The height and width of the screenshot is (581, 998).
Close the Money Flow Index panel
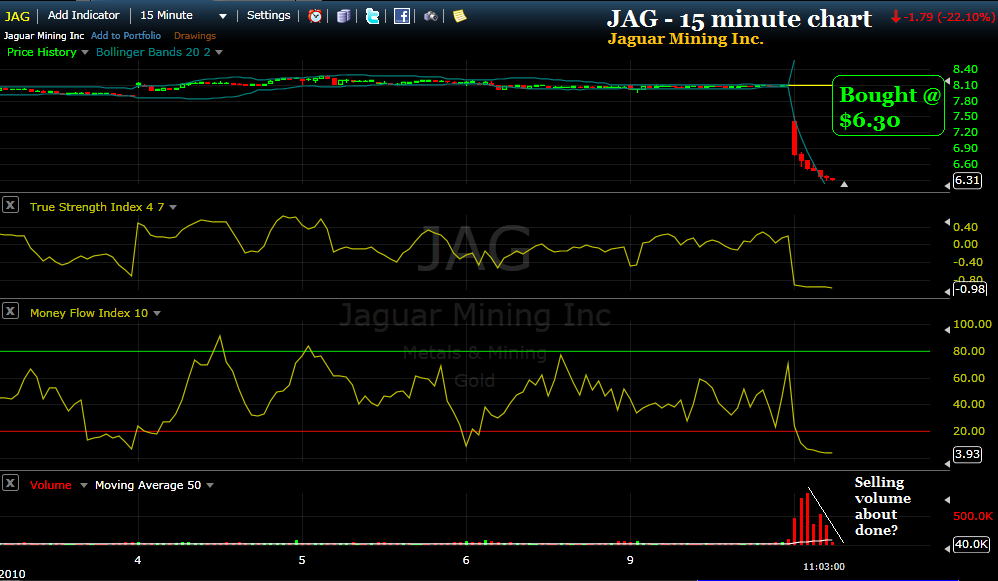point(11,313)
